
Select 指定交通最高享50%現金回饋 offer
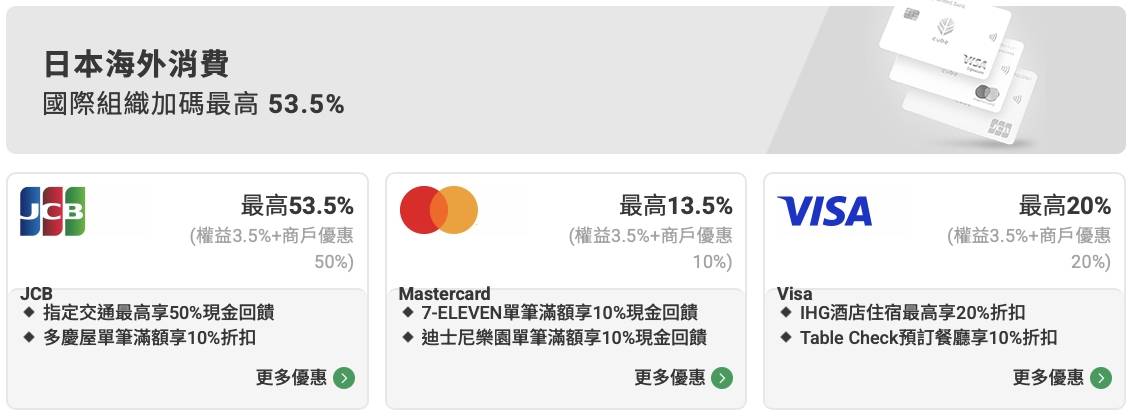[x=159, y=313]
